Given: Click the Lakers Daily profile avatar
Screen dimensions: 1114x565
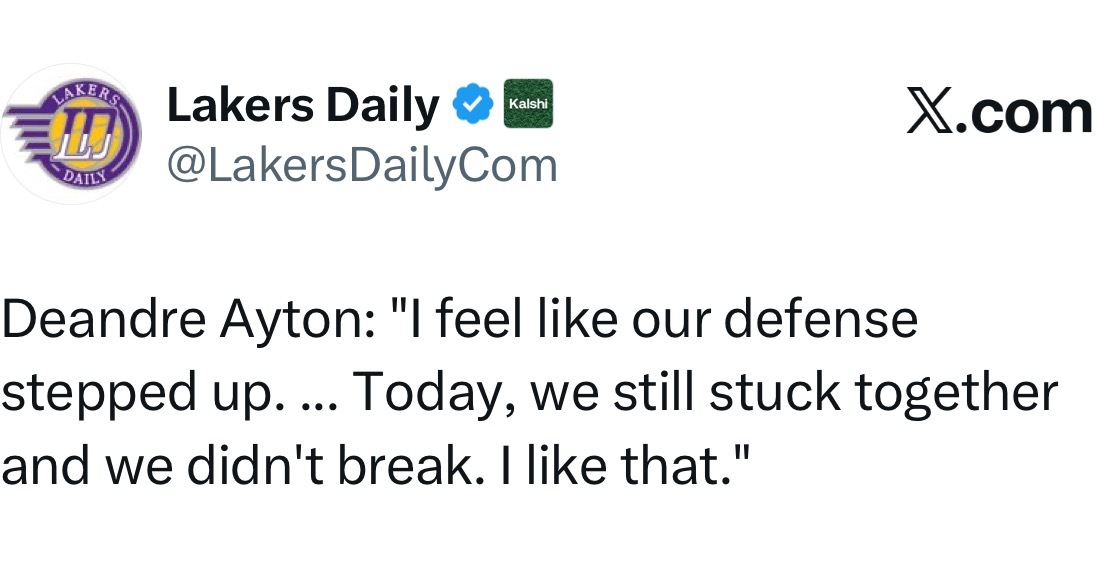Looking at the screenshot, I should (x=72, y=134).
